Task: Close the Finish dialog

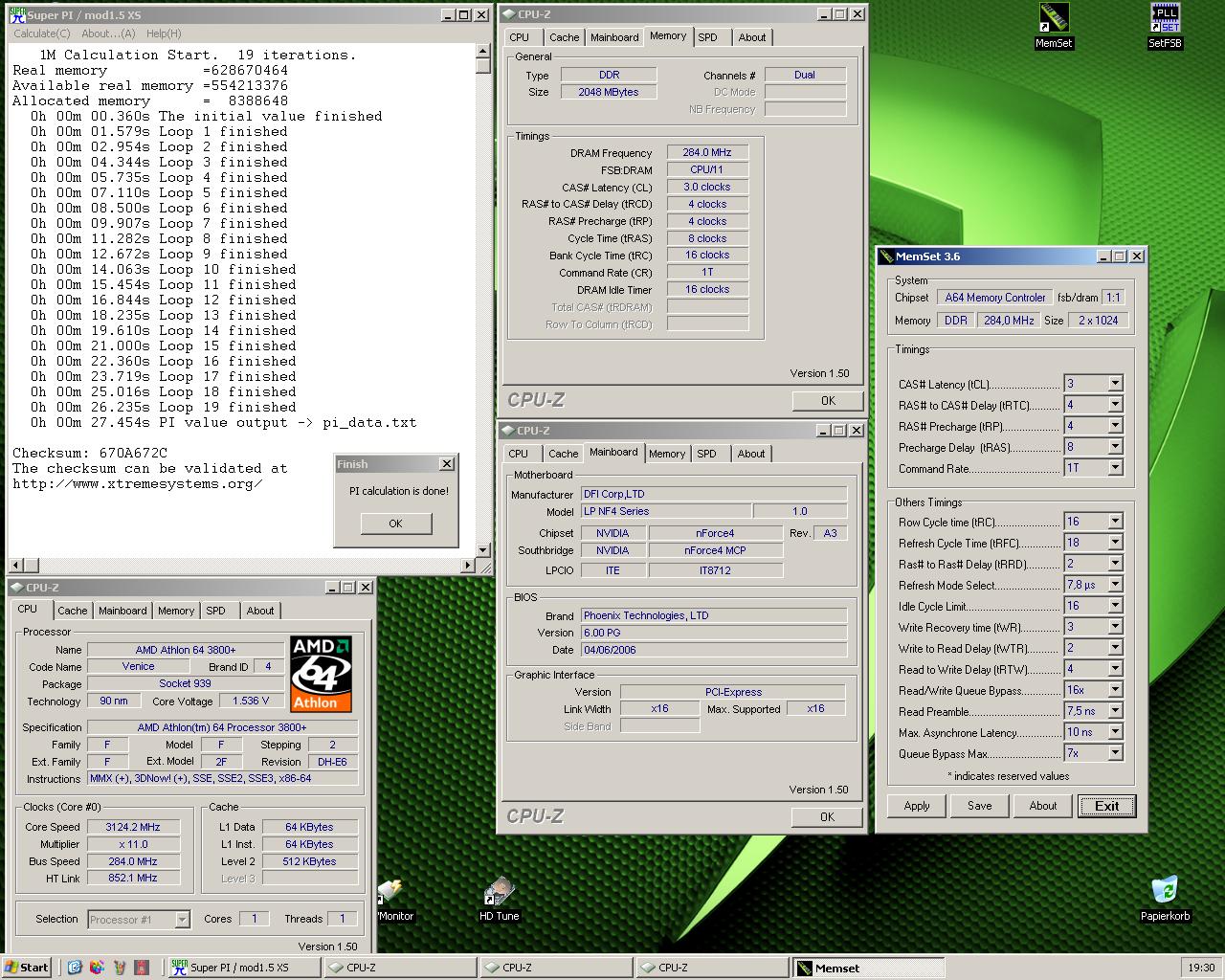Action: (446, 464)
